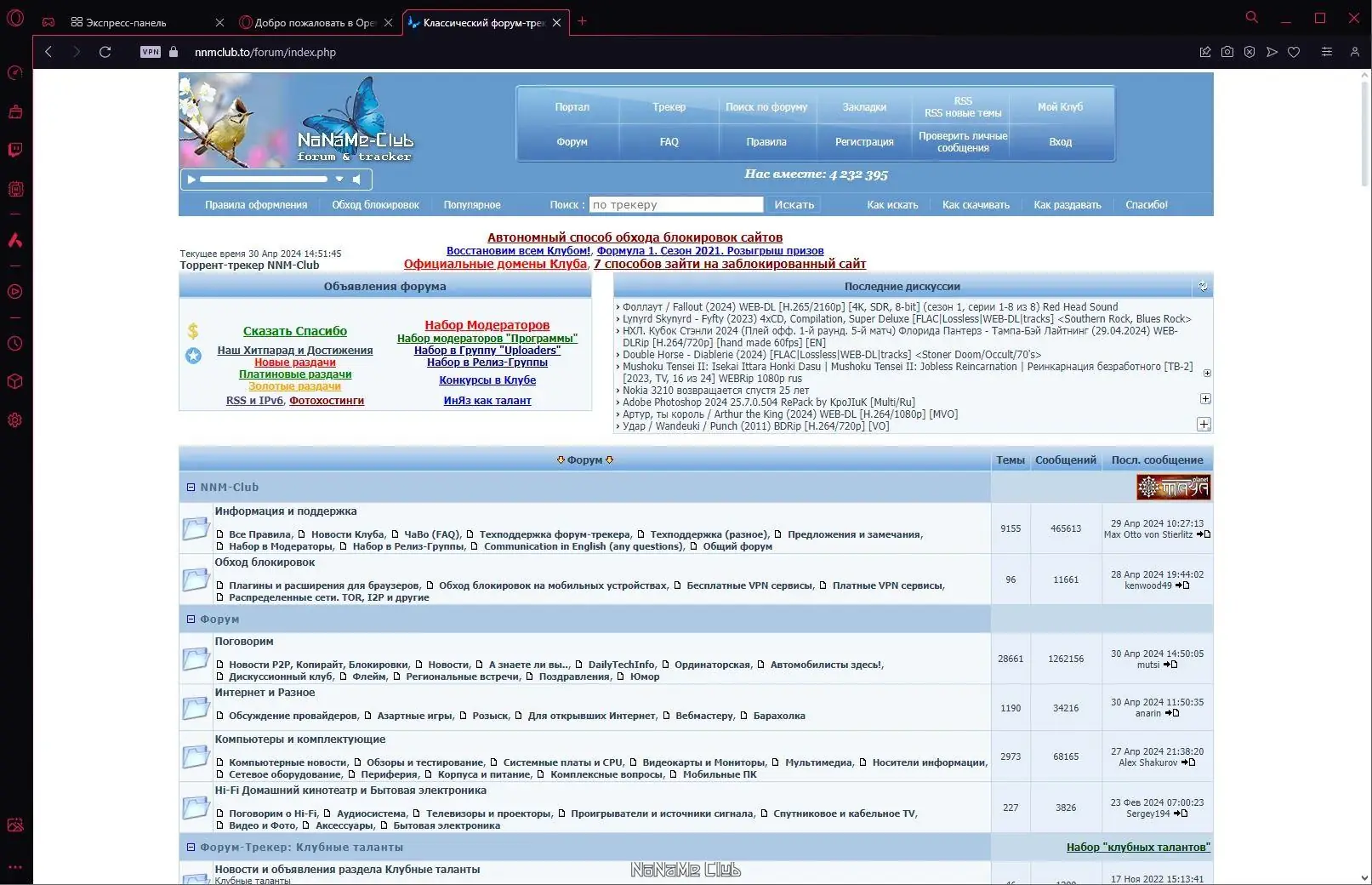Open the Закладки menu item
The width and height of the screenshot is (1372, 885).
864,106
